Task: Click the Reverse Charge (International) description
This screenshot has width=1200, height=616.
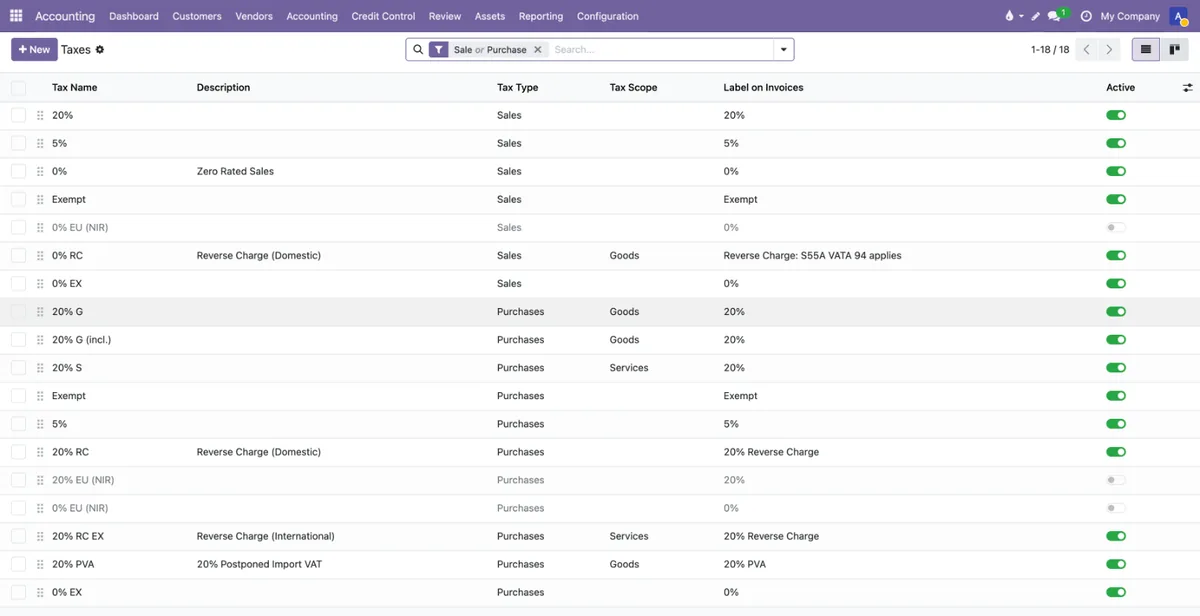Action: 266,536
